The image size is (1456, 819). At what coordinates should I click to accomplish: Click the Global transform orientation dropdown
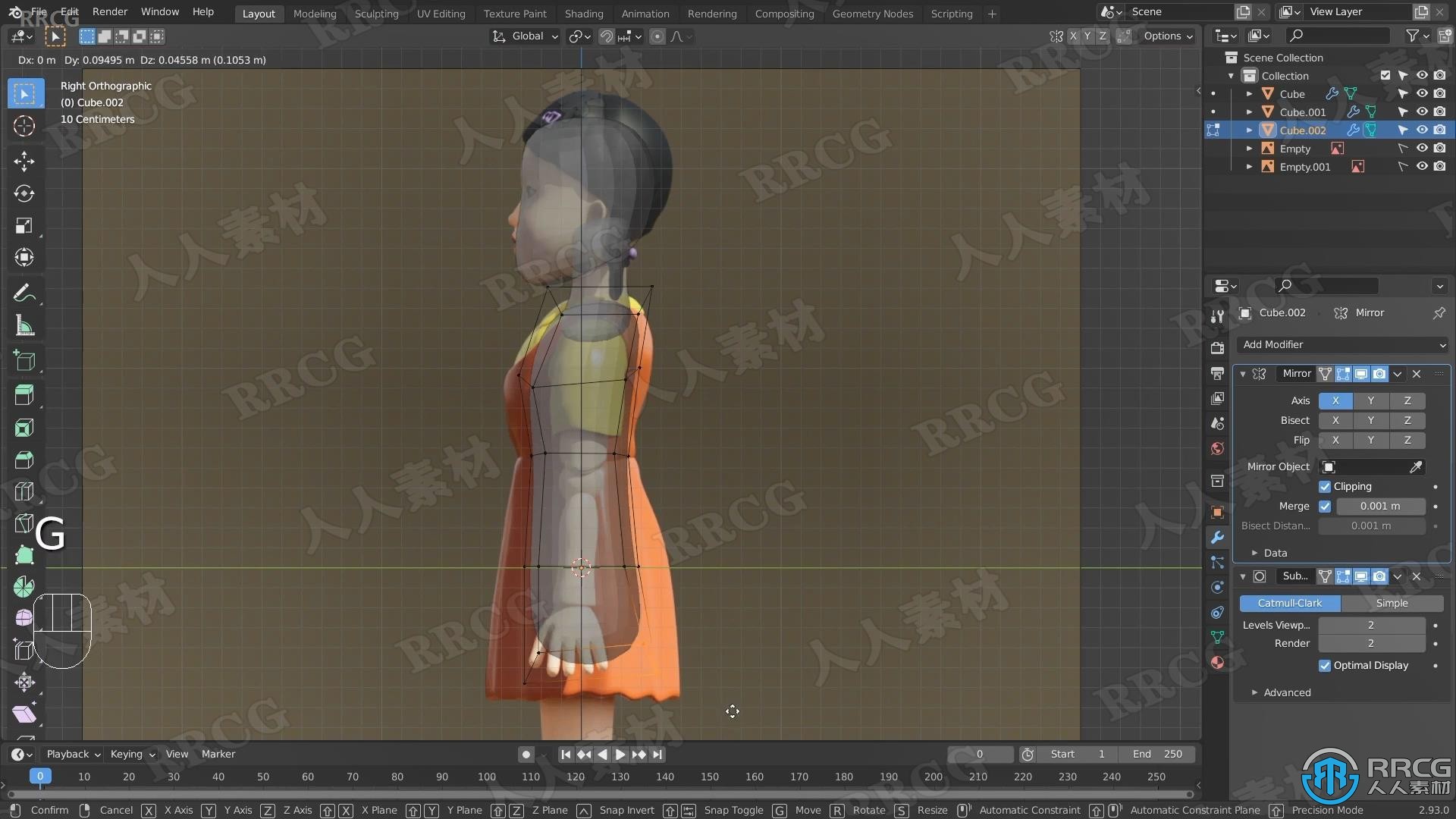tap(523, 36)
